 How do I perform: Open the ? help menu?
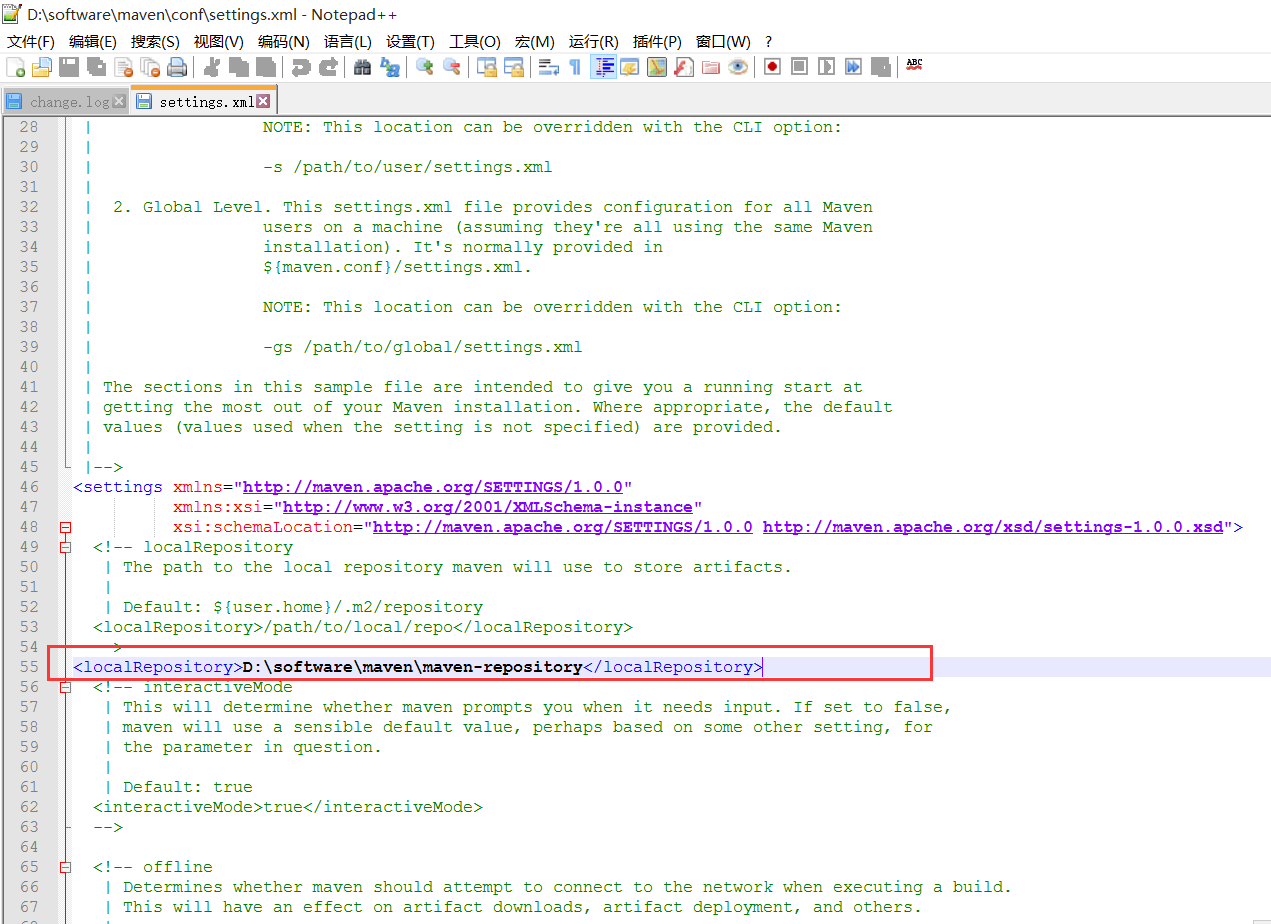tap(768, 41)
